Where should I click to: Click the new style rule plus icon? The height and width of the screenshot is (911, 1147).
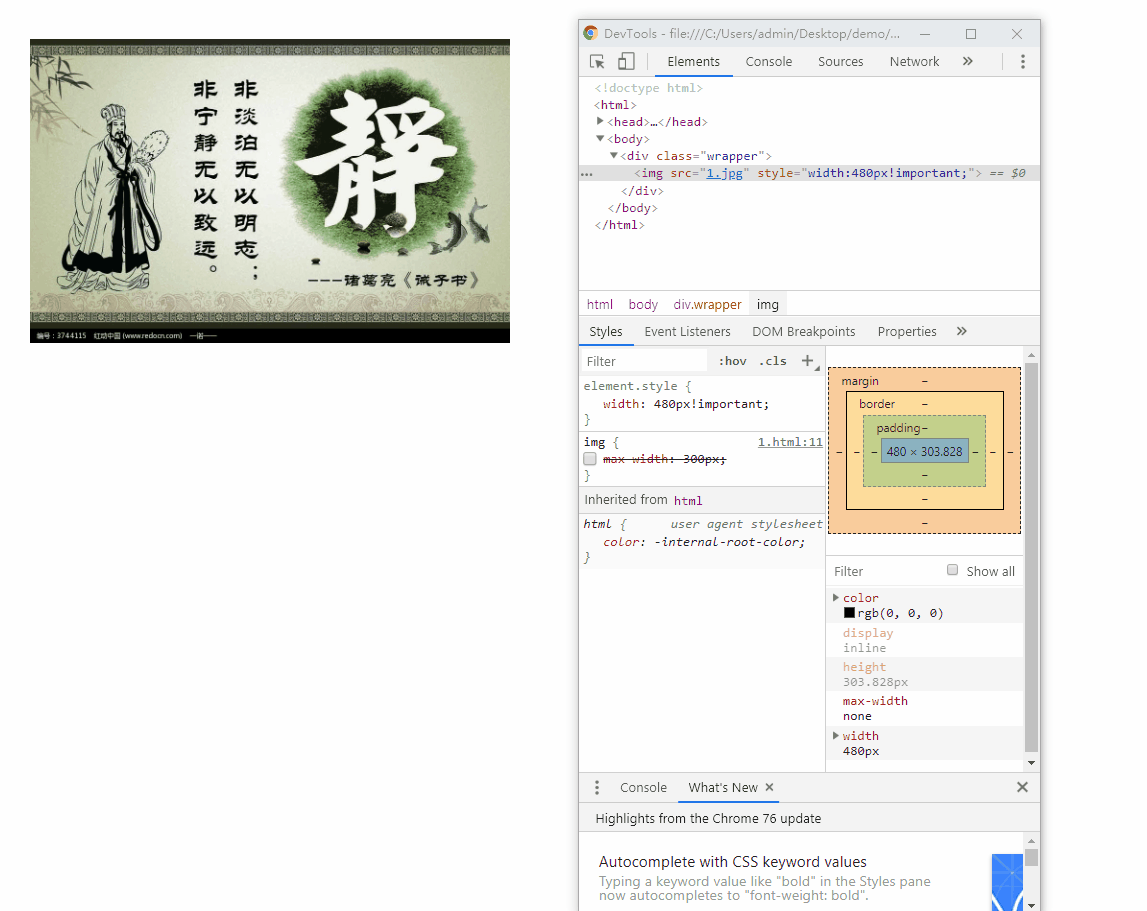coord(808,361)
